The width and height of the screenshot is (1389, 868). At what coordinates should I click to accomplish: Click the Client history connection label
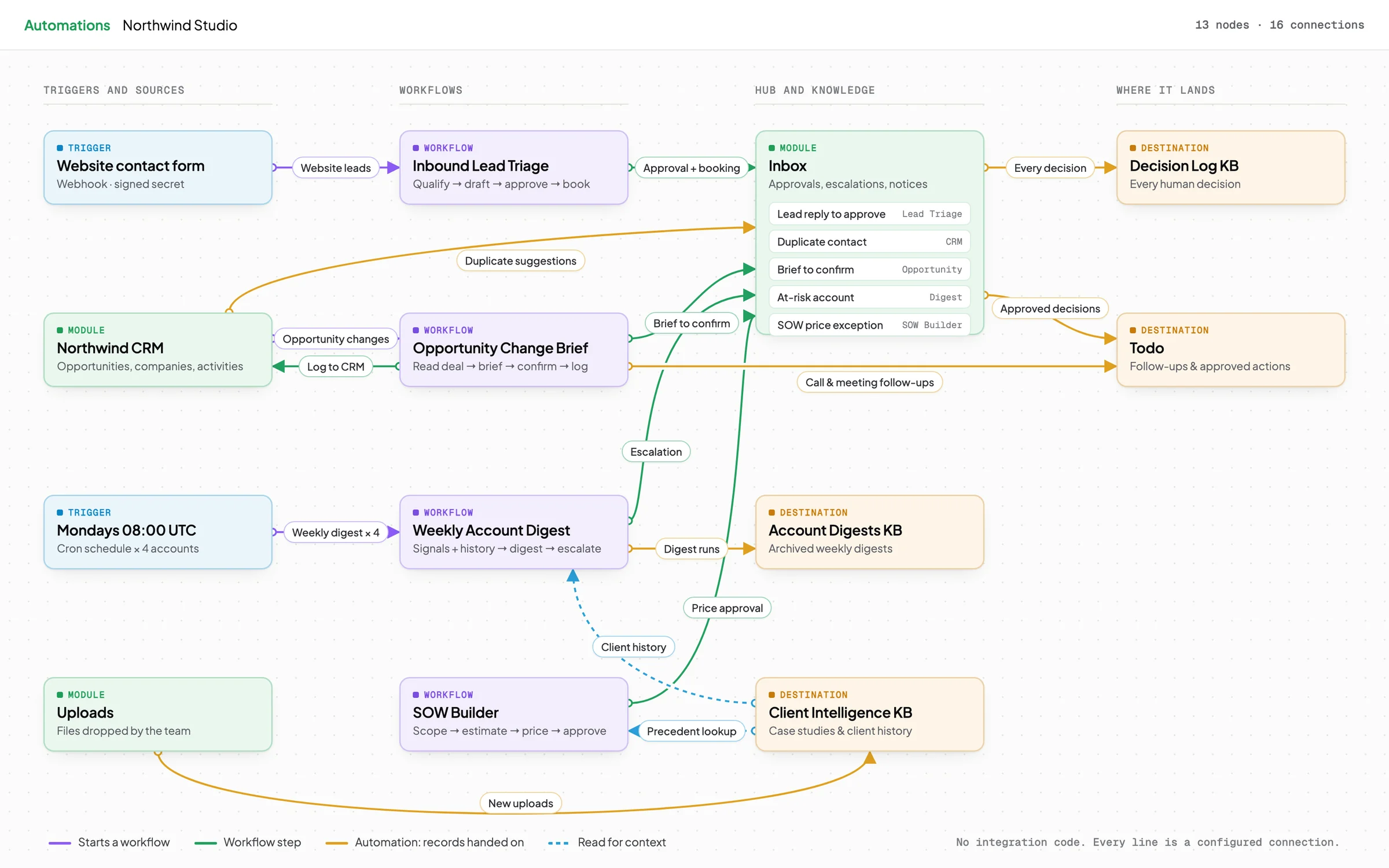pos(634,647)
